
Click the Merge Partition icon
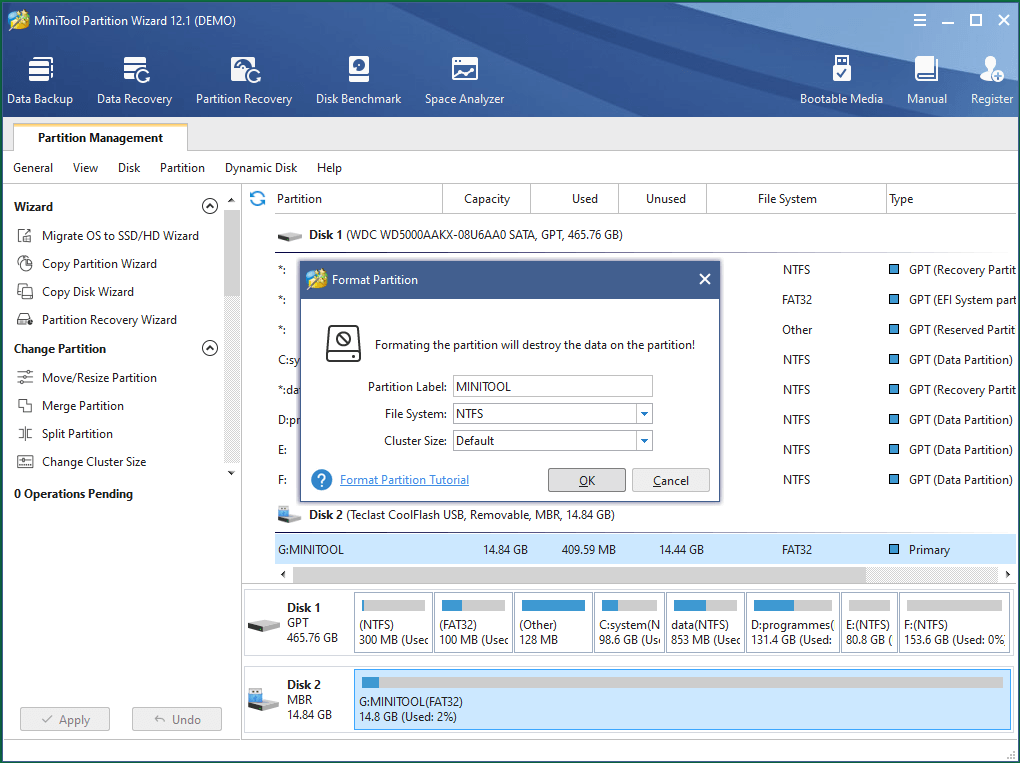pos(25,405)
